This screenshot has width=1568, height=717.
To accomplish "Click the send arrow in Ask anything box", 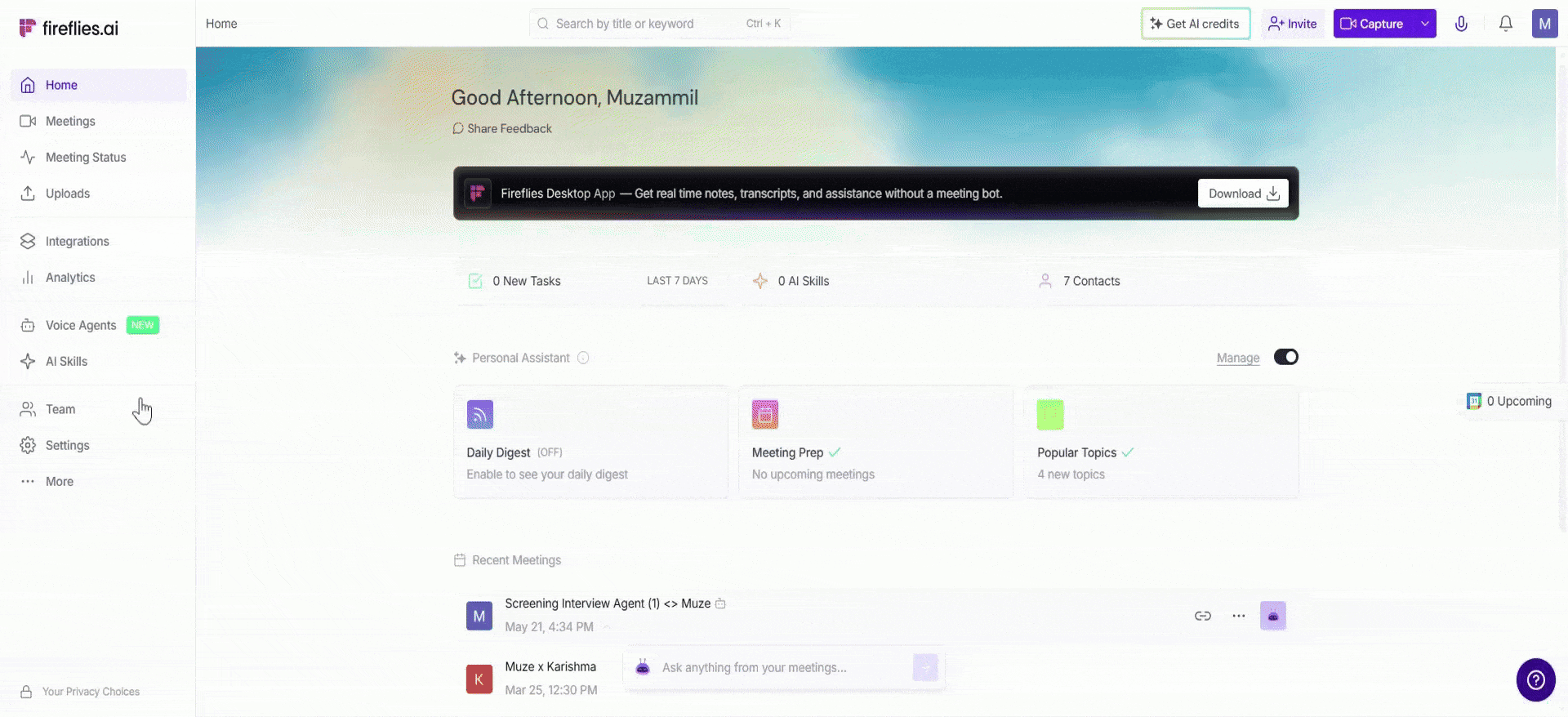I will pyautogui.click(x=925, y=667).
